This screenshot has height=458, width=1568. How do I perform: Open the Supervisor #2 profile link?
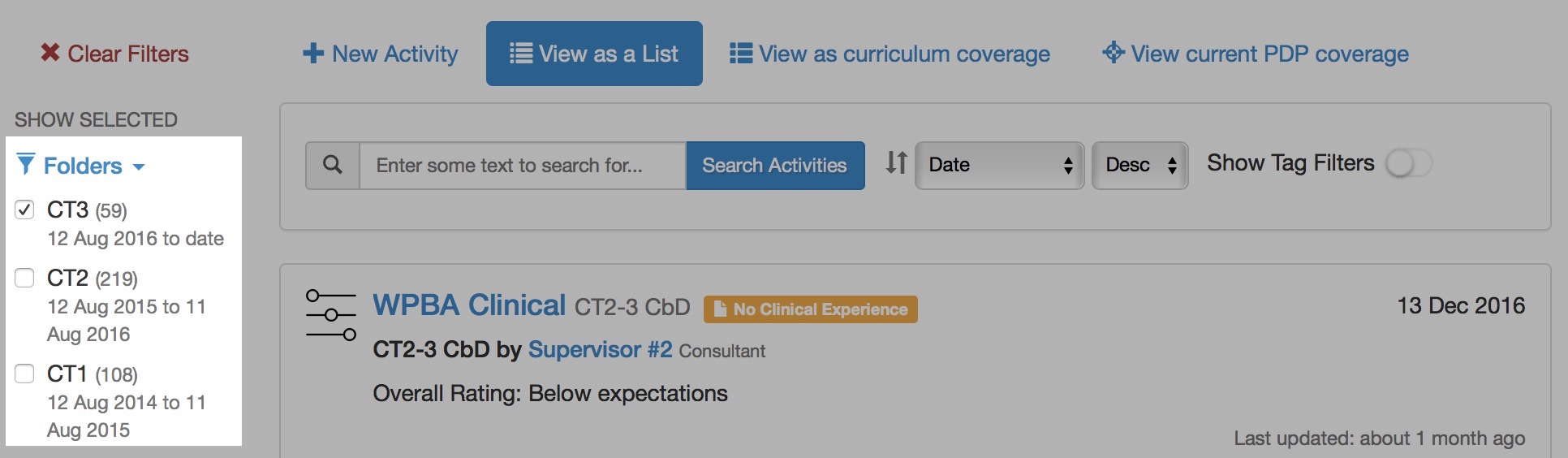coord(600,350)
